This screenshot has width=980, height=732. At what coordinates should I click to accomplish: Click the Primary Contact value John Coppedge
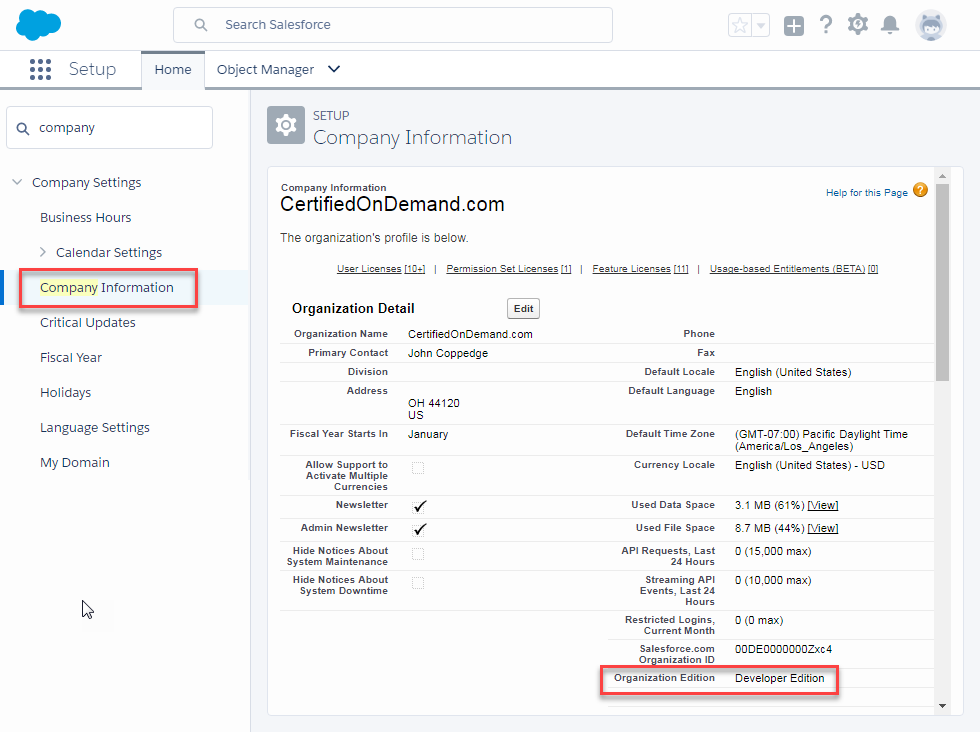click(x=448, y=353)
